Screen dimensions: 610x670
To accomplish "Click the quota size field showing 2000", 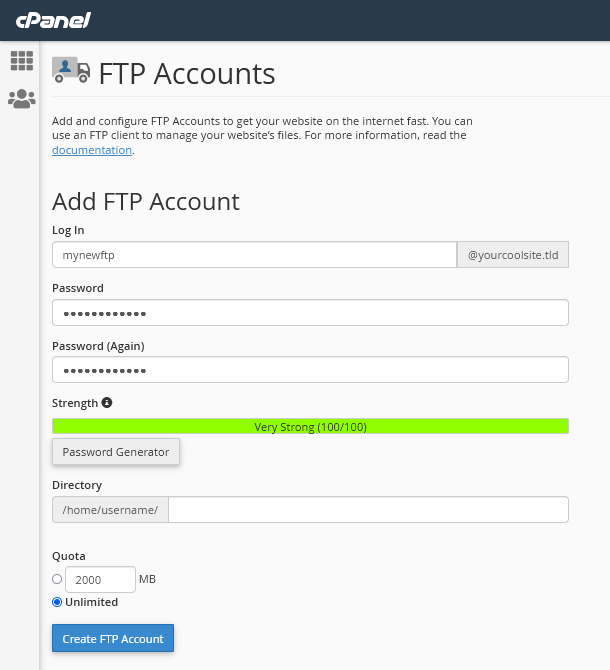I will (100, 579).
